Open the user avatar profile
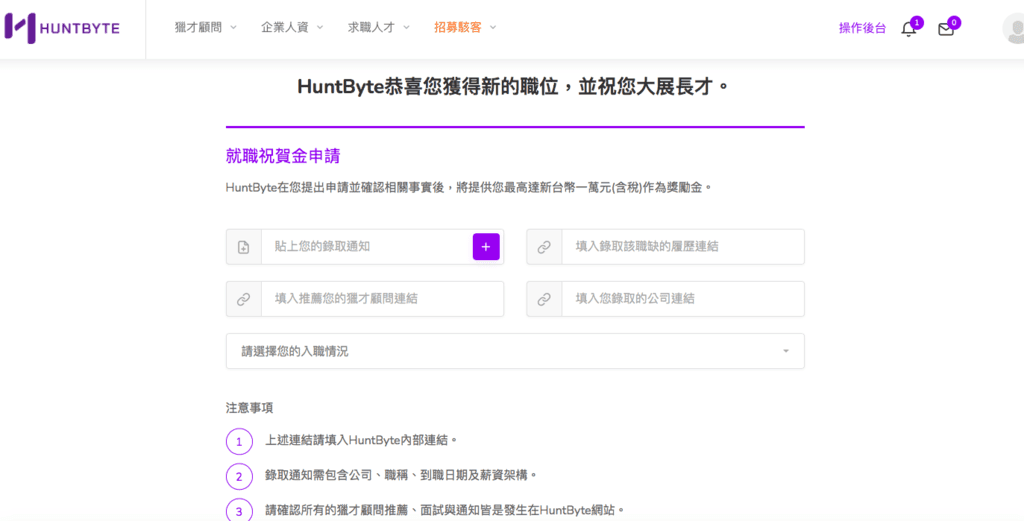 click(1014, 28)
